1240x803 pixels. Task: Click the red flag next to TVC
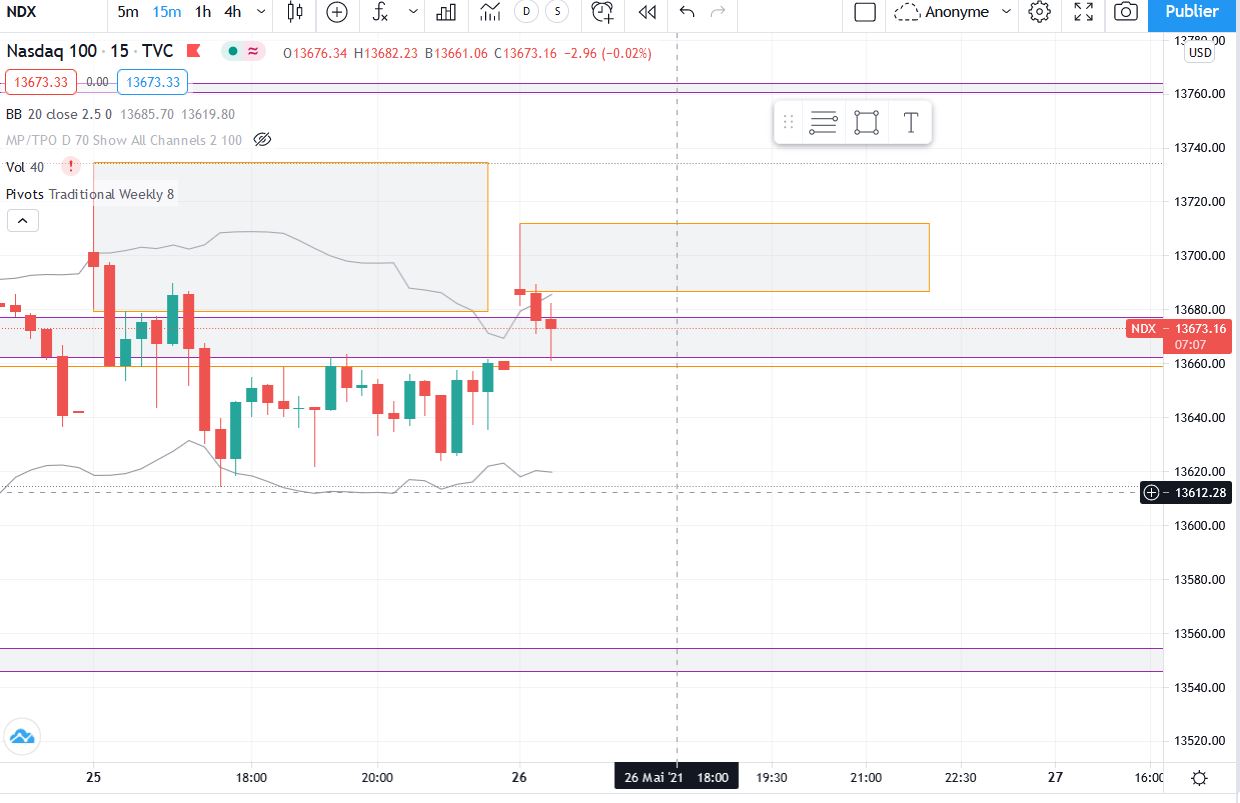(194, 52)
